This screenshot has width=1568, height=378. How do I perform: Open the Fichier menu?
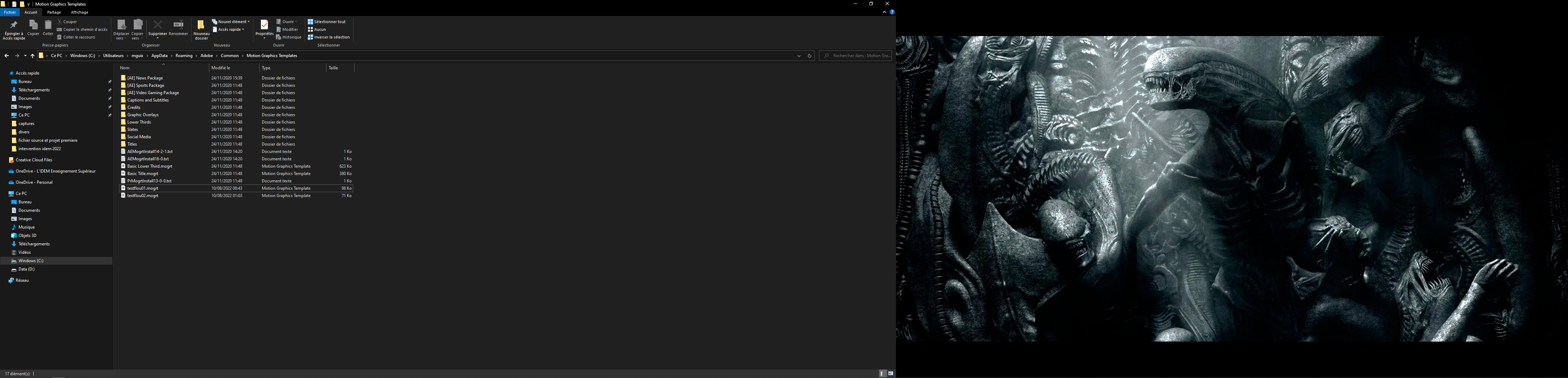[x=10, y=12]
